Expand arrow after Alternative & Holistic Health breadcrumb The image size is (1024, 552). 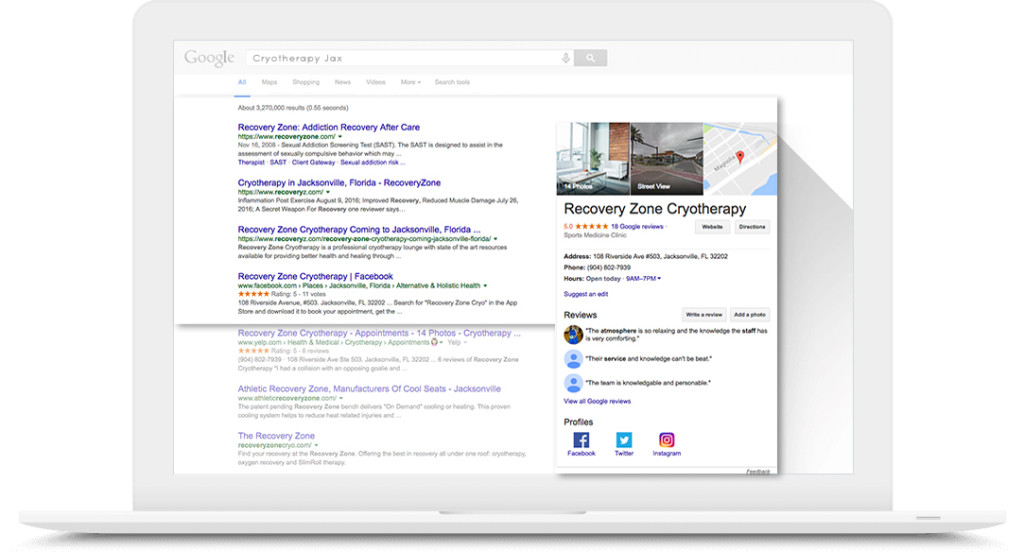pos(485,285)
